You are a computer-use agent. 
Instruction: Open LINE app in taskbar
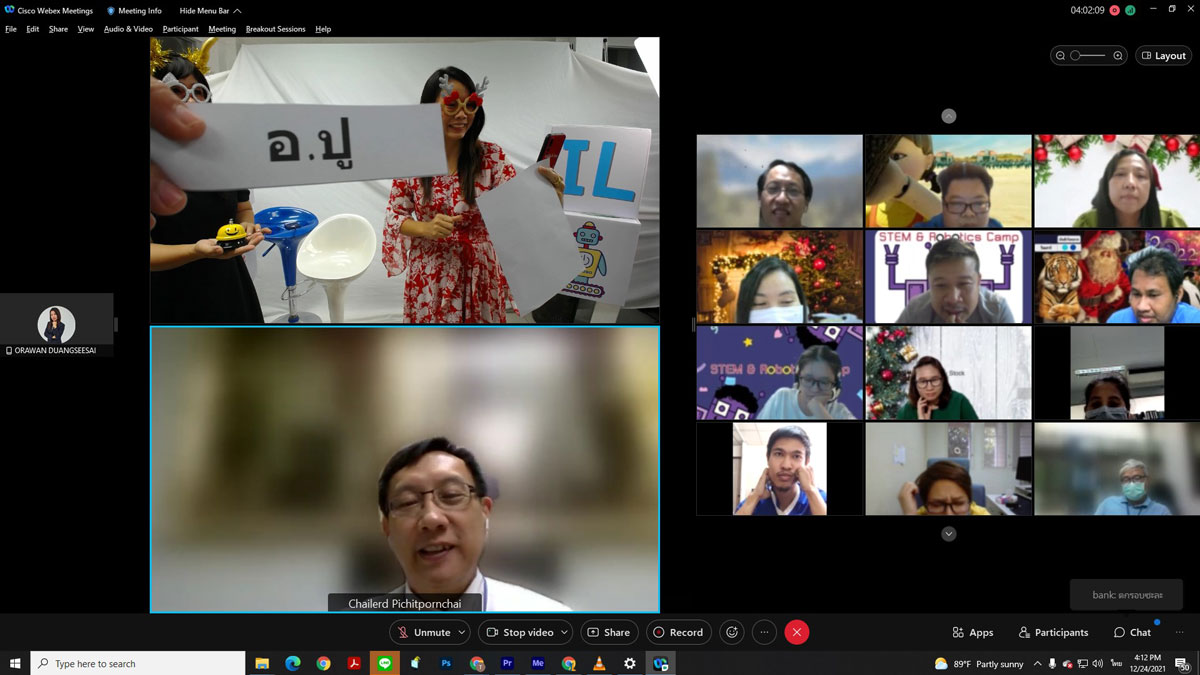(x=385, y=663)
